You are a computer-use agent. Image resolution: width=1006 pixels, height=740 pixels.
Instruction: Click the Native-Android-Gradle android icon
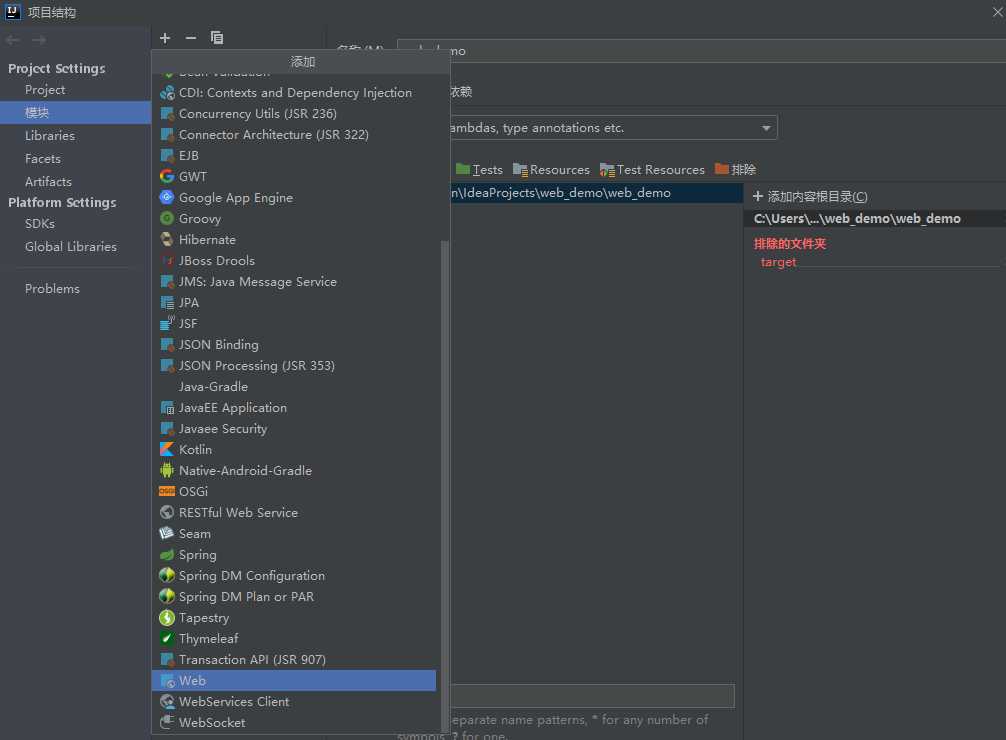coord(167,470)
